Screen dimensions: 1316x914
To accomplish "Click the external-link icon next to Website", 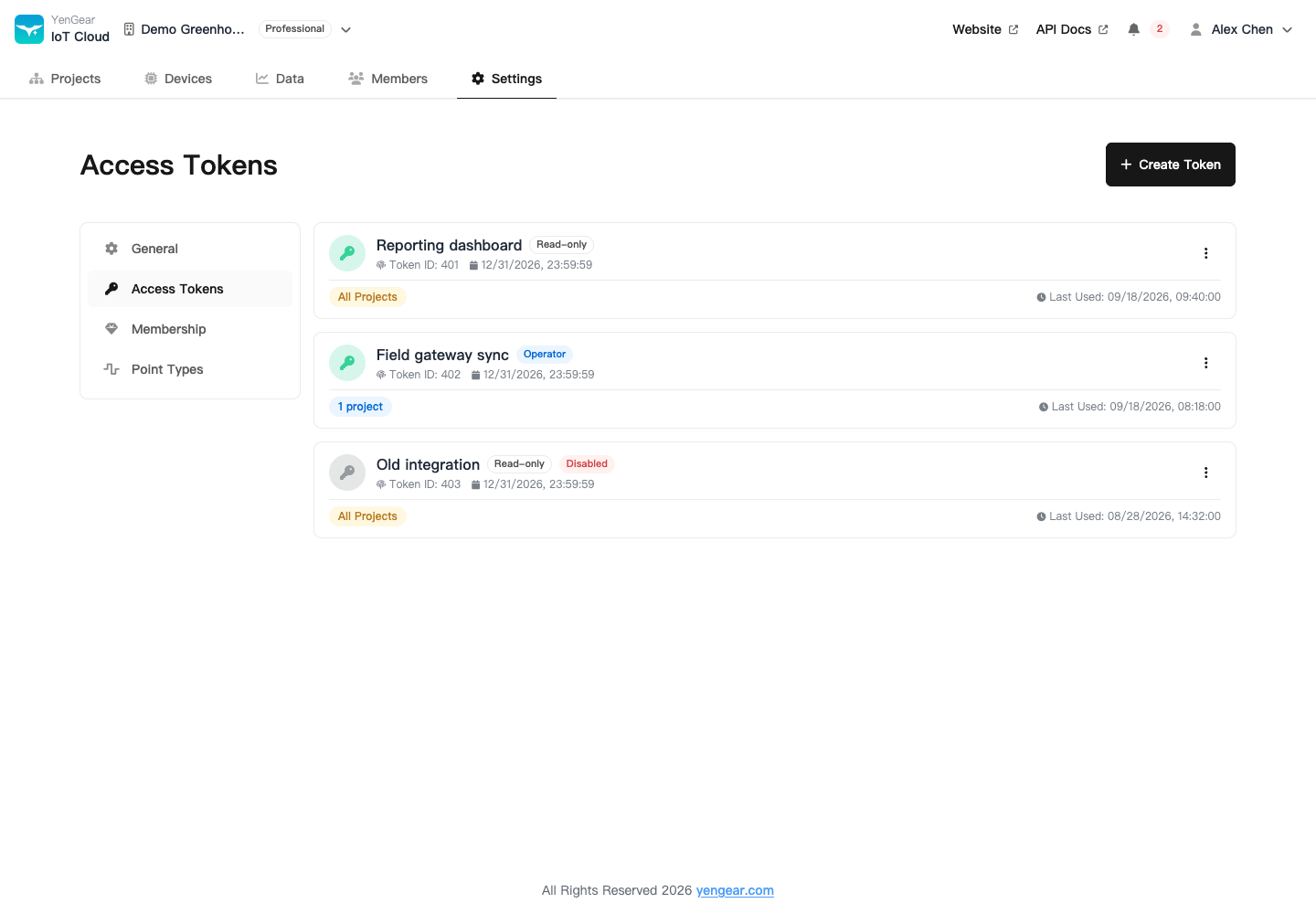I will click(1013, 29).
